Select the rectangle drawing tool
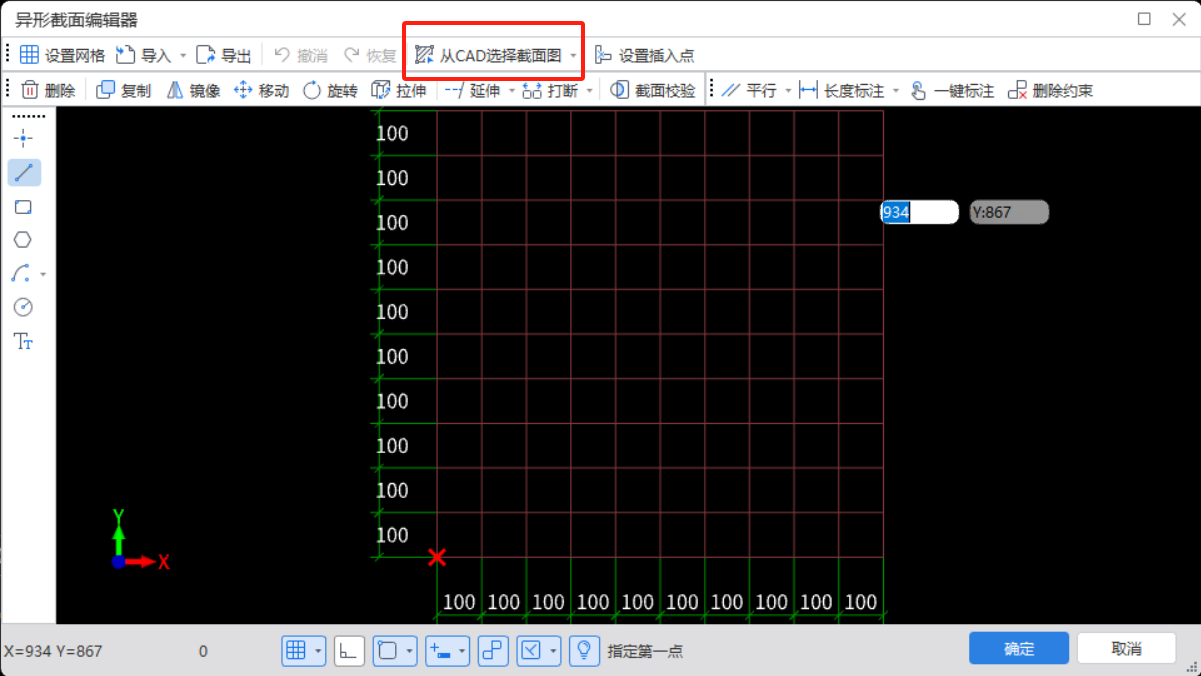The width and height of the screenshot is (1201, 676). coord(23,206)
